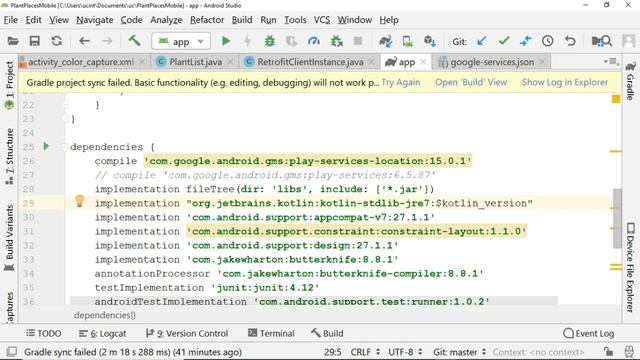Image resolution: width=640 pixels, height=360 pixels.
Task: Run app with coverage icon
Action: [x=291, y=41]
